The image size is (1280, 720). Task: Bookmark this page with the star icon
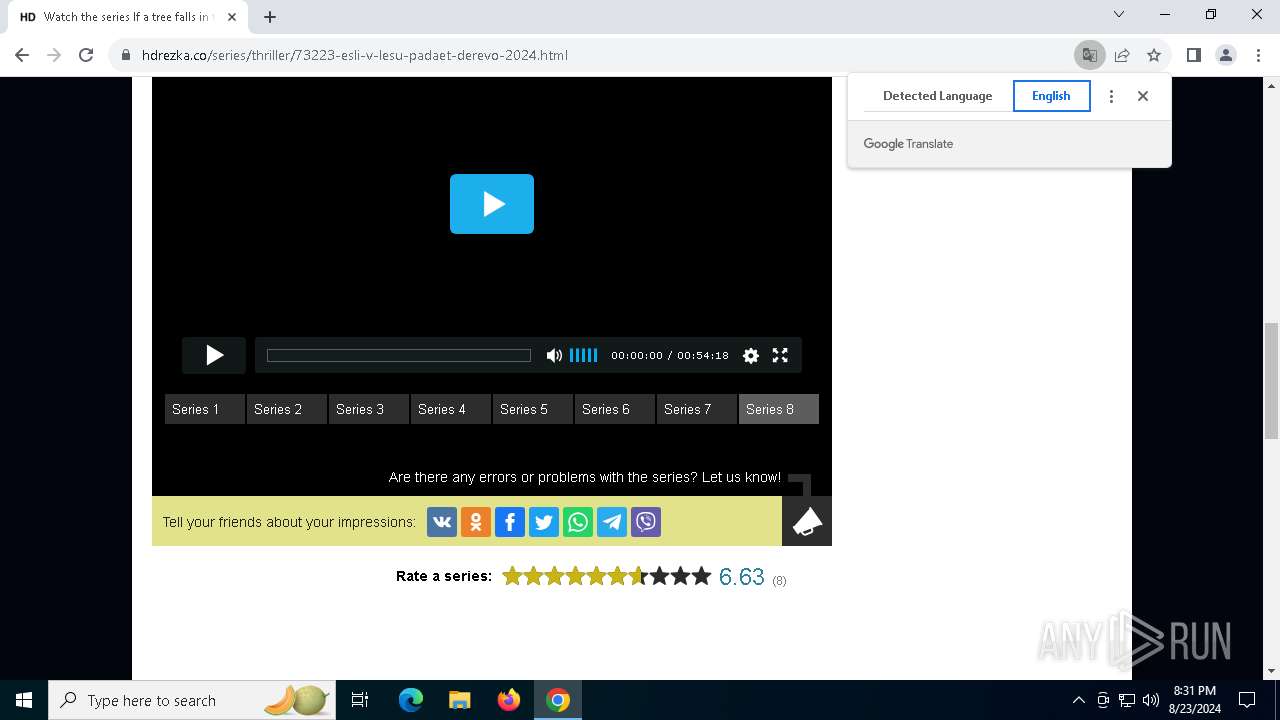(x=1154, y=55)
